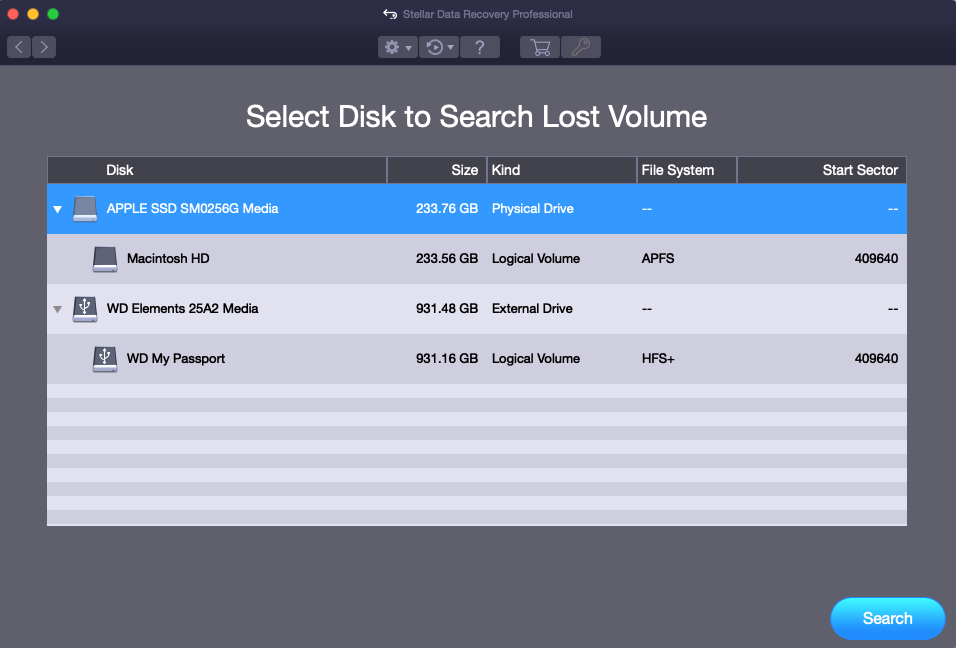Click start sector 409640 in Macintosh HD row

coord(876,258)
